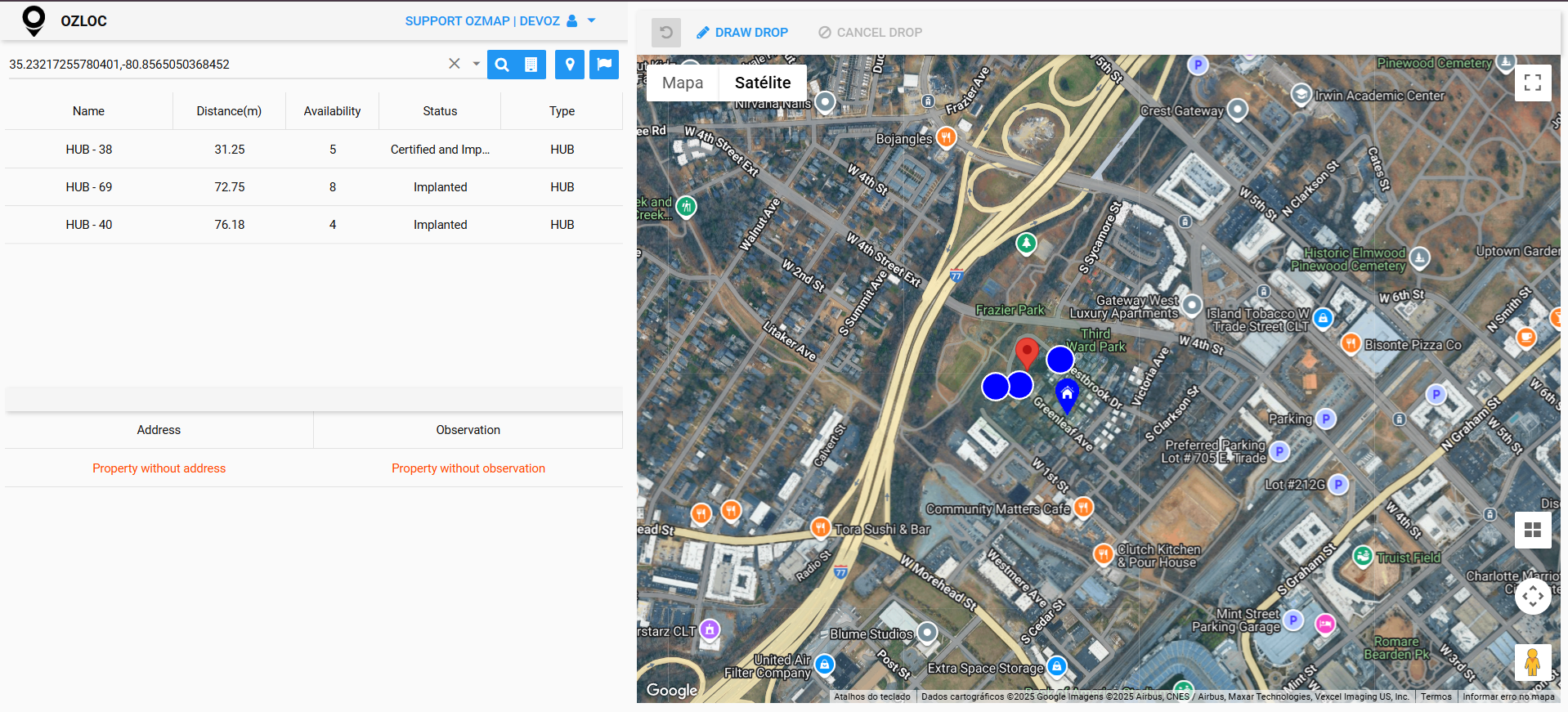The height and width of the screenshot is (712, 1568).
Task: Switch map to Mapa view
Action: tap(683, 83)
